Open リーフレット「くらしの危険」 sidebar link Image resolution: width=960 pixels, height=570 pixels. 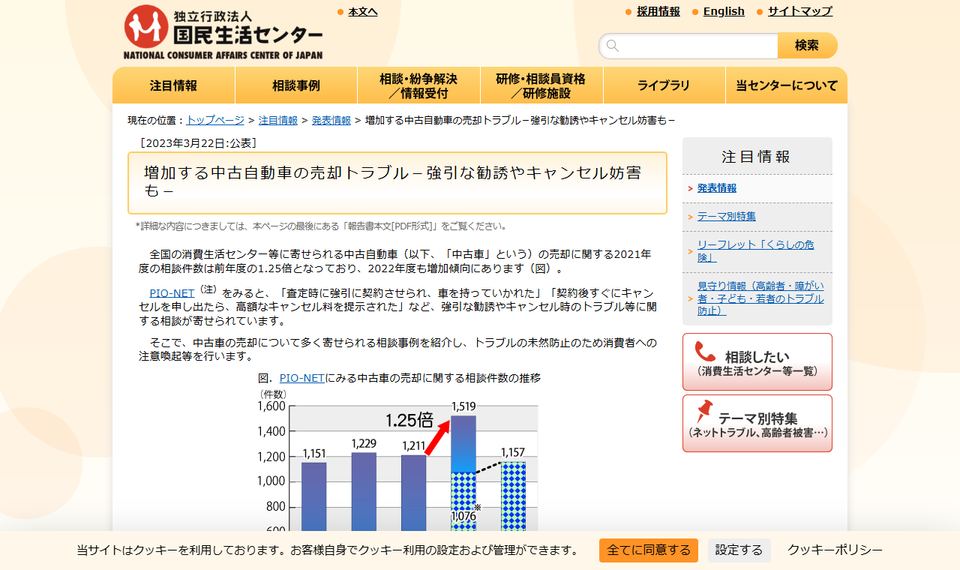tap(756, 251)
